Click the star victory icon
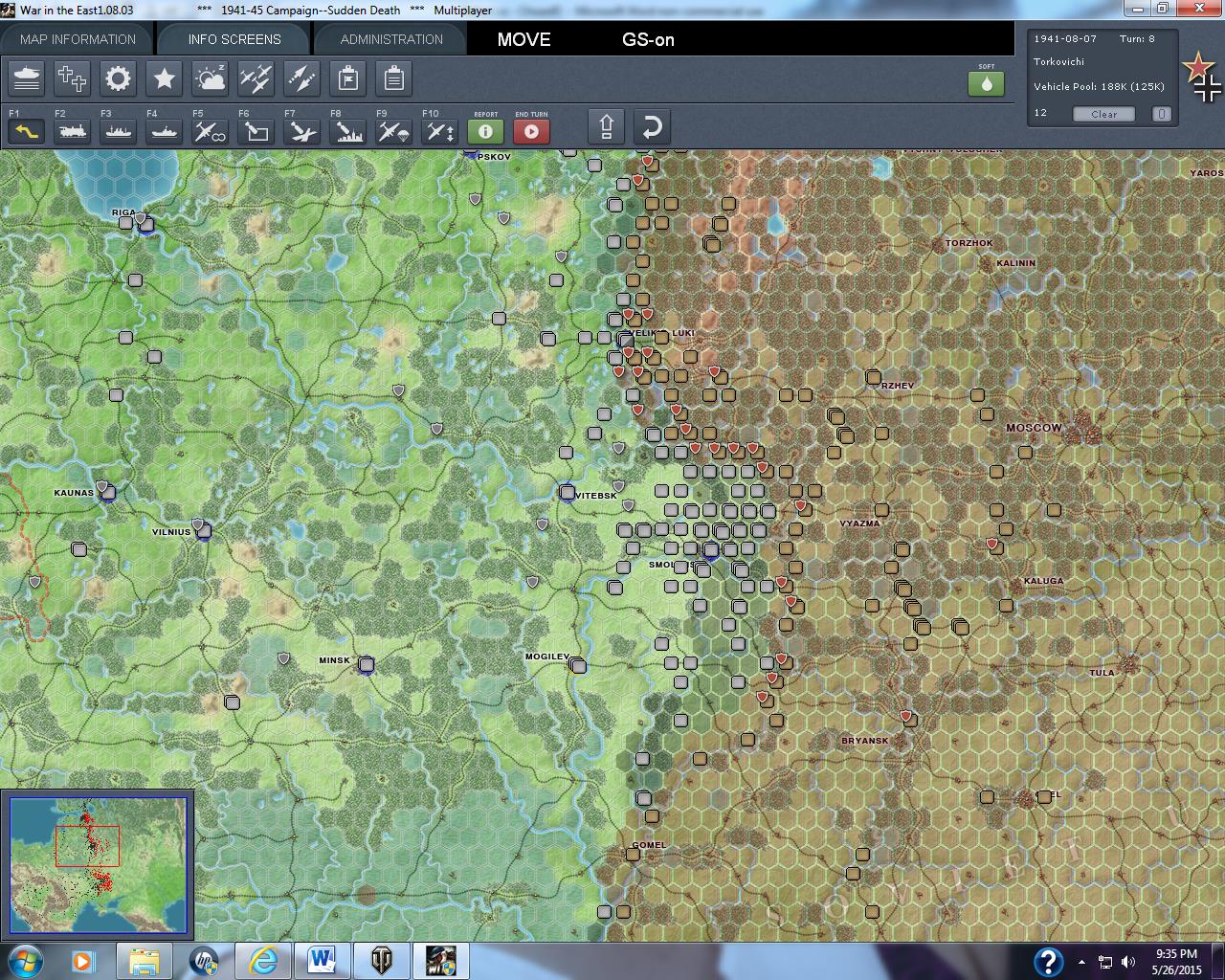The width and height of the screenshot is (1225, 980). (165, 78)
